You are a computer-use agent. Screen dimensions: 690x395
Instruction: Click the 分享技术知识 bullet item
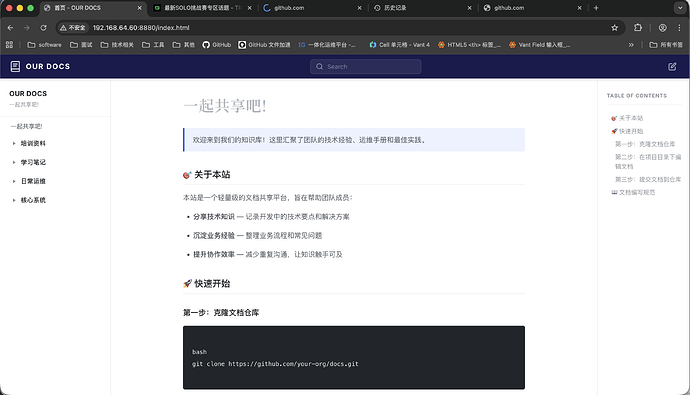click(271, 216)
